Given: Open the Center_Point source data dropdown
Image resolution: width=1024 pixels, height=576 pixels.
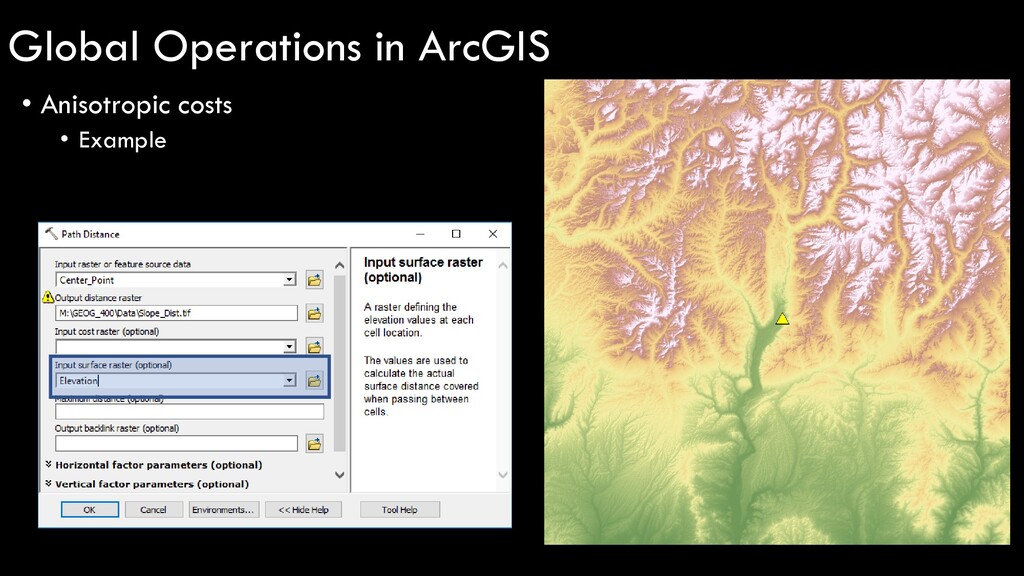Looking at the screenshot, I should click(289, 280).
